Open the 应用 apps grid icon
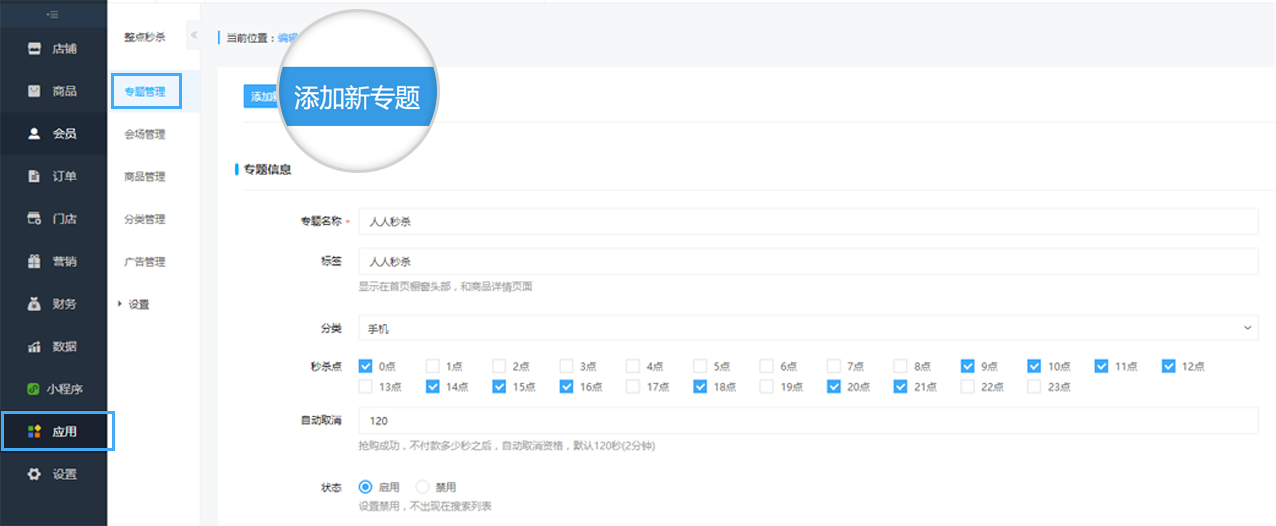Viewport: 1276px width, 526px height. tap(34, 431)
